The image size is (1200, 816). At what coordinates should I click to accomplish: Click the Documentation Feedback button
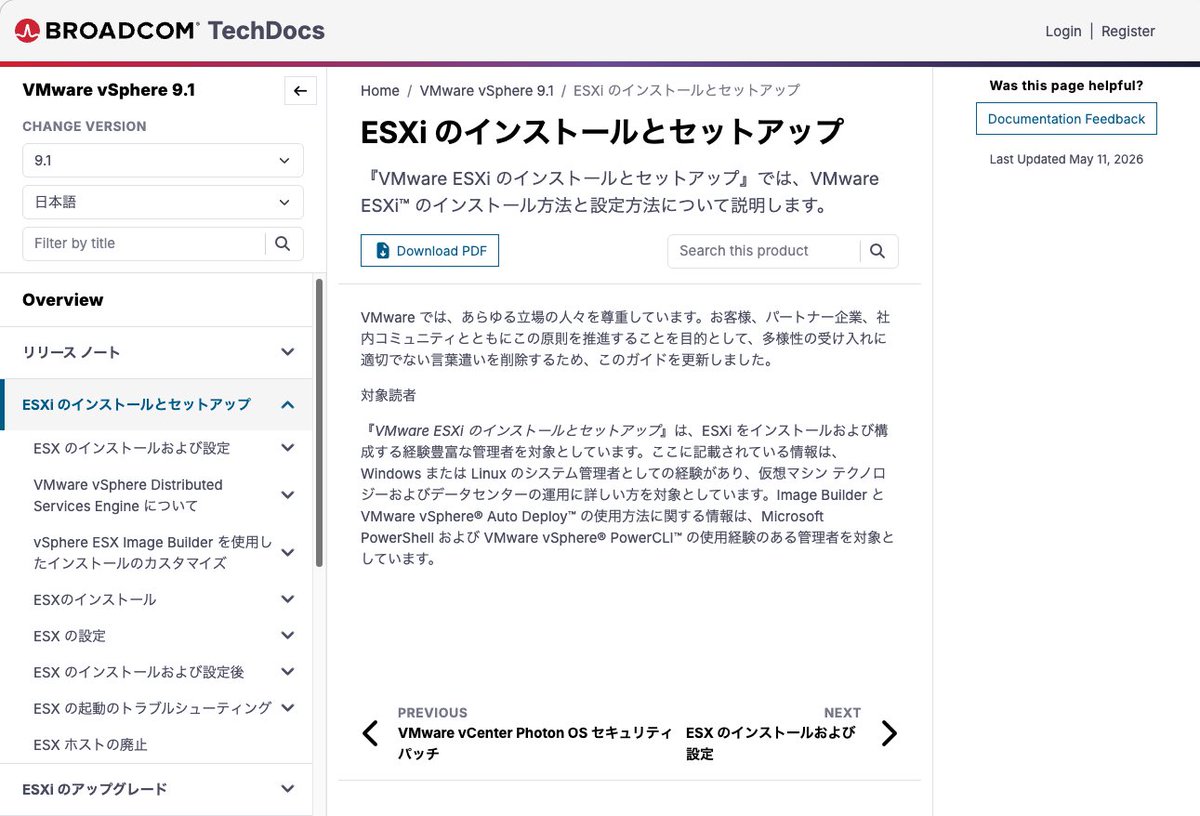(1066, 119)
